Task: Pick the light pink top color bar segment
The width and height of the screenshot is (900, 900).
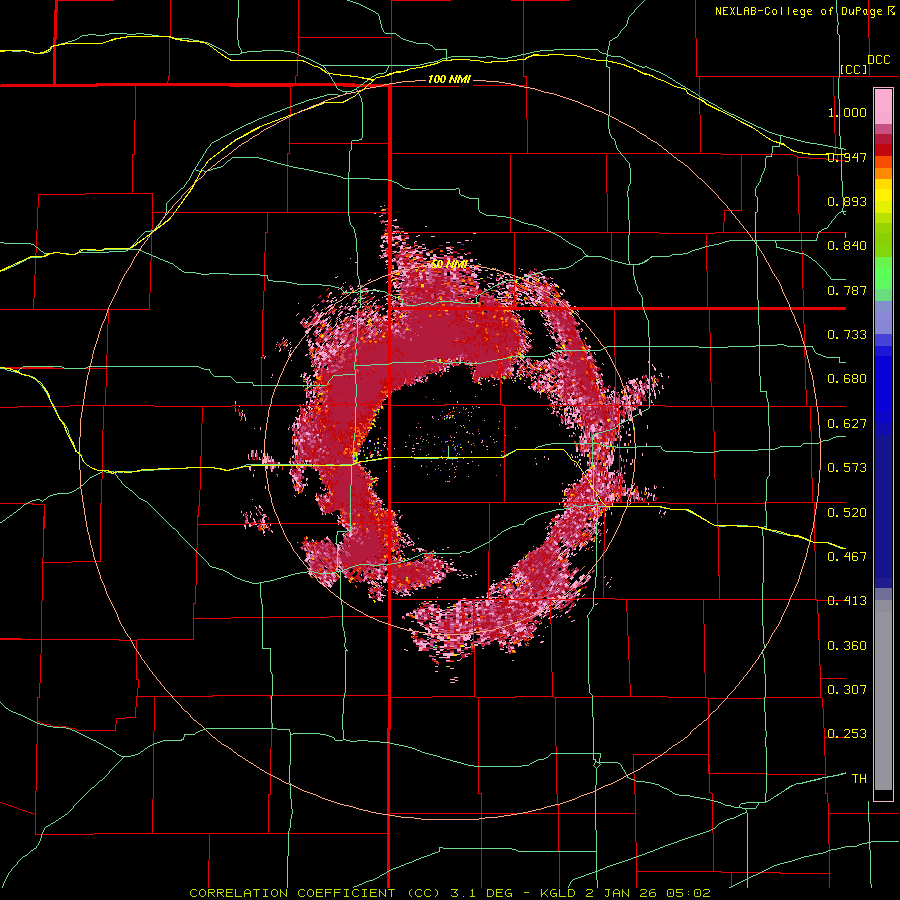Action: click(x=883, y=107)
